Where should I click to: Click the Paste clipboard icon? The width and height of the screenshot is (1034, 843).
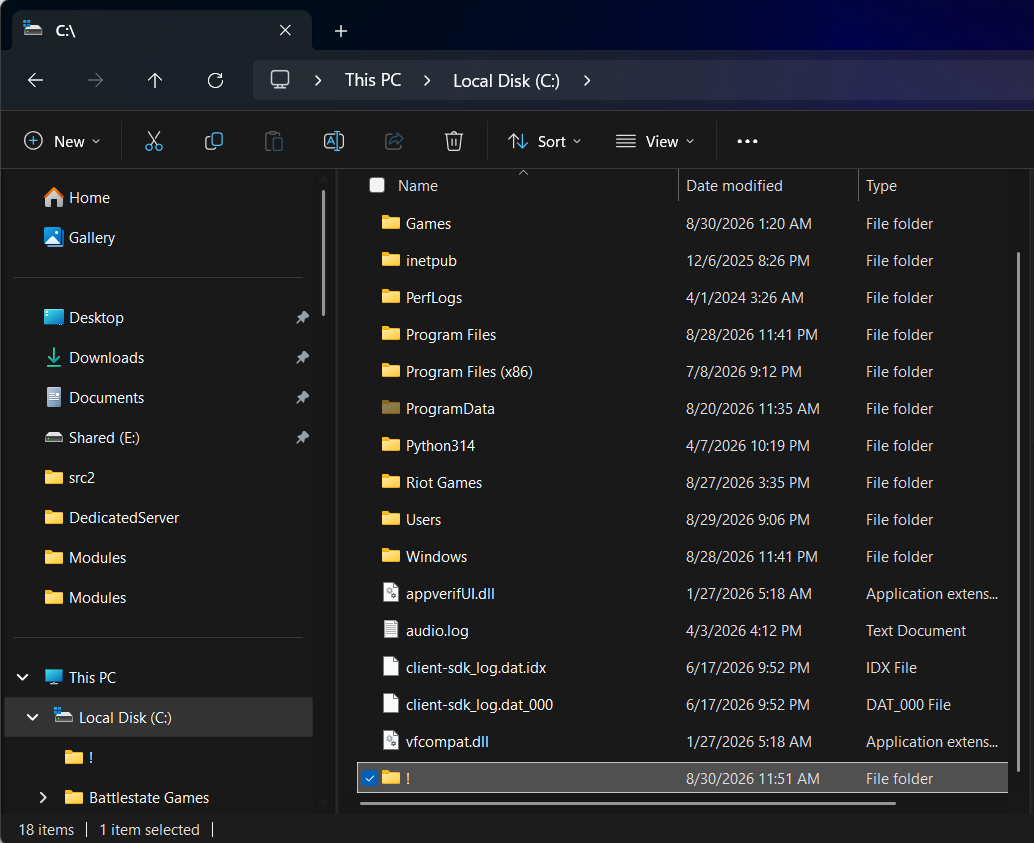click(x=274, y=141)
